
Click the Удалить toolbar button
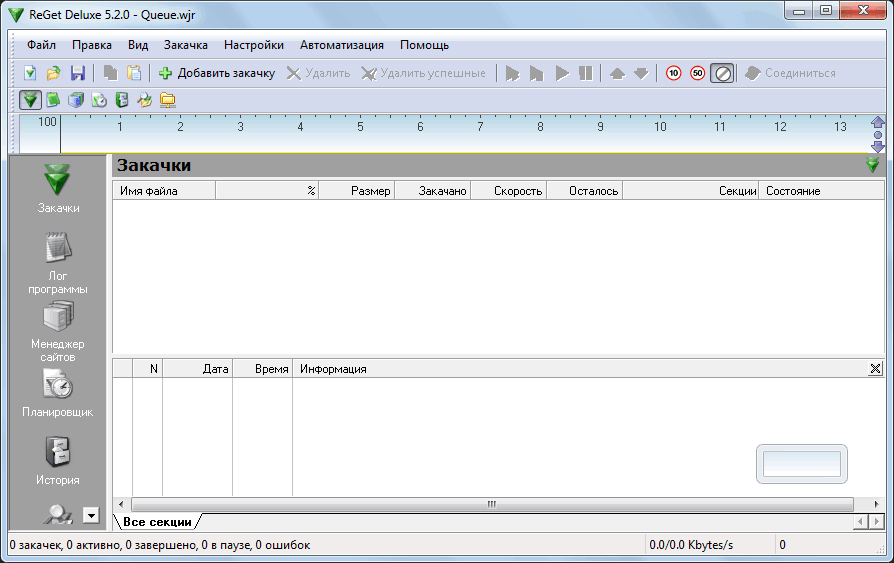point(318,73)
